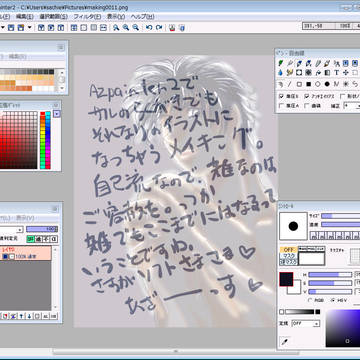Toggle the アンチエイリアス anti-alias checkbox
The width and height of the screenshot is (360, 360).
click(307, 96)
